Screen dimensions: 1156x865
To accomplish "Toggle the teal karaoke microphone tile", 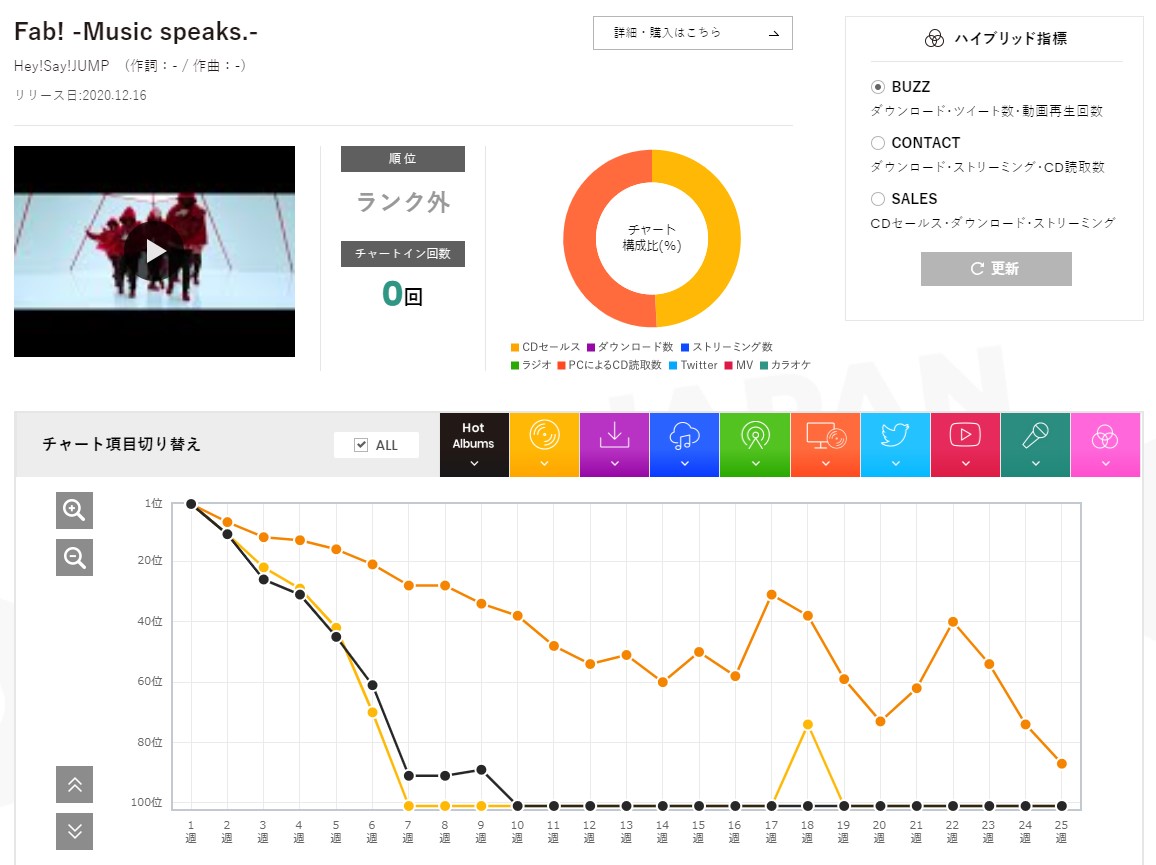I will click(x=1035, y=445).
